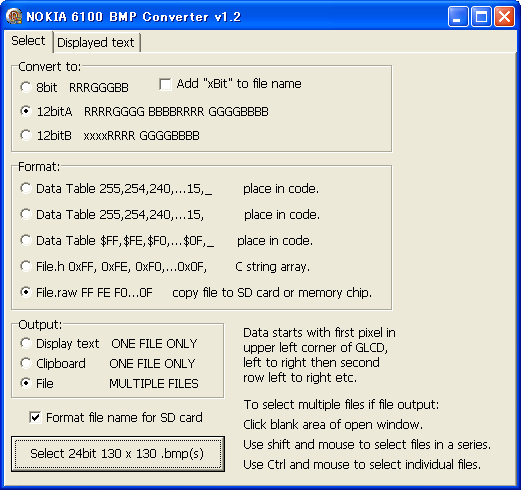The image size is (521, 490).
Task: Choose the 12bitA conversion radio button
Action: [26, 111]
